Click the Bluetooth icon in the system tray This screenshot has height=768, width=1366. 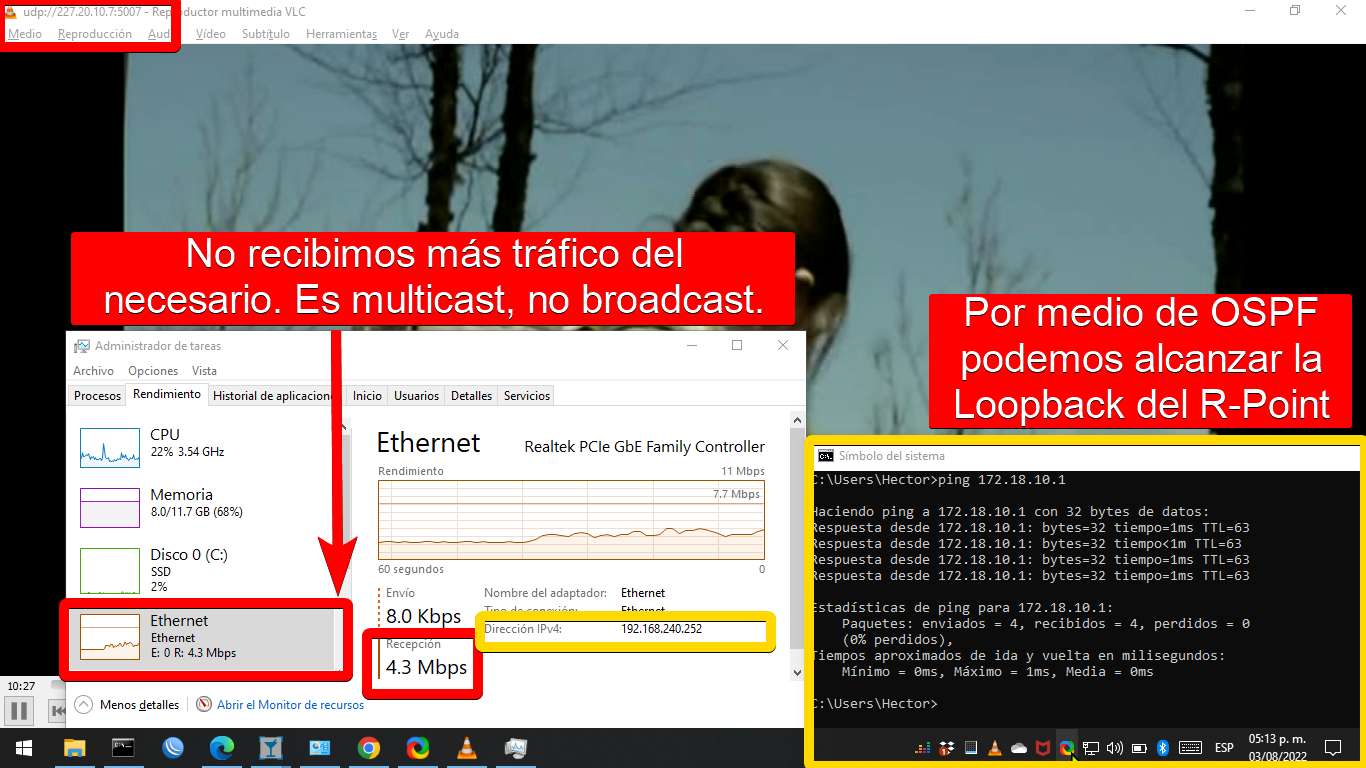tap(1163, 748)
